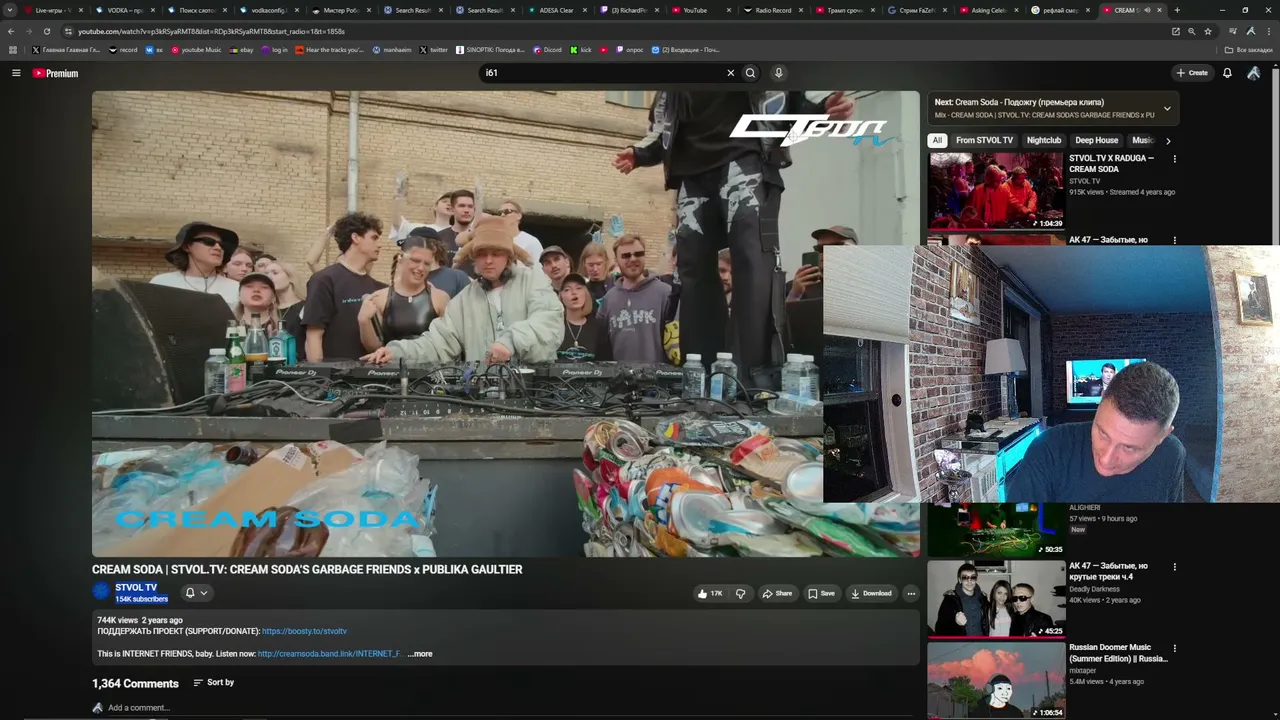Select the Deep House chip
1280x720 pixels.
point(1096,141)
